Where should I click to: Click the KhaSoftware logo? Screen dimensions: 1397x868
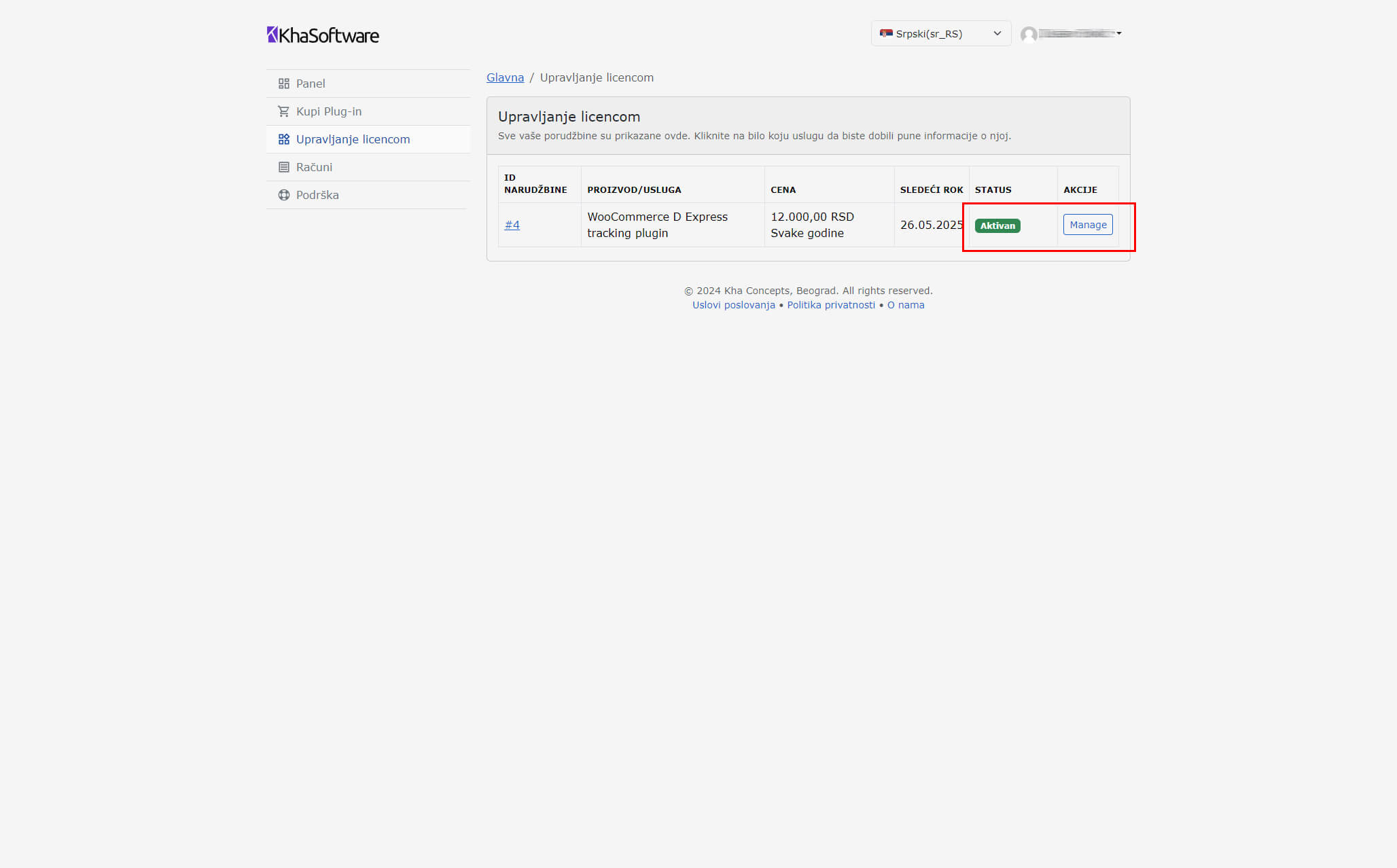pos(323,35)
